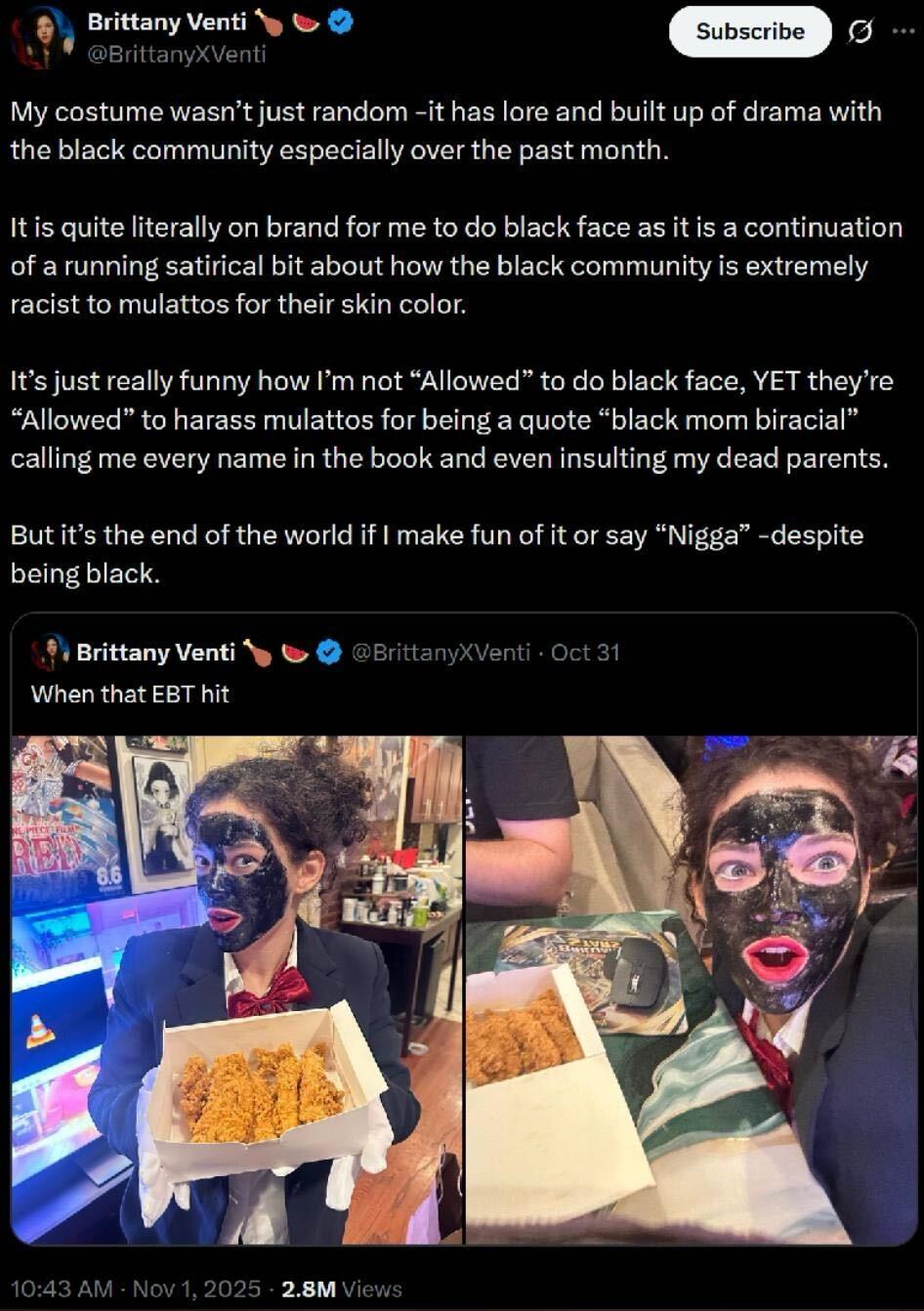Open the Brittany Venti profile from the top name

166,22
